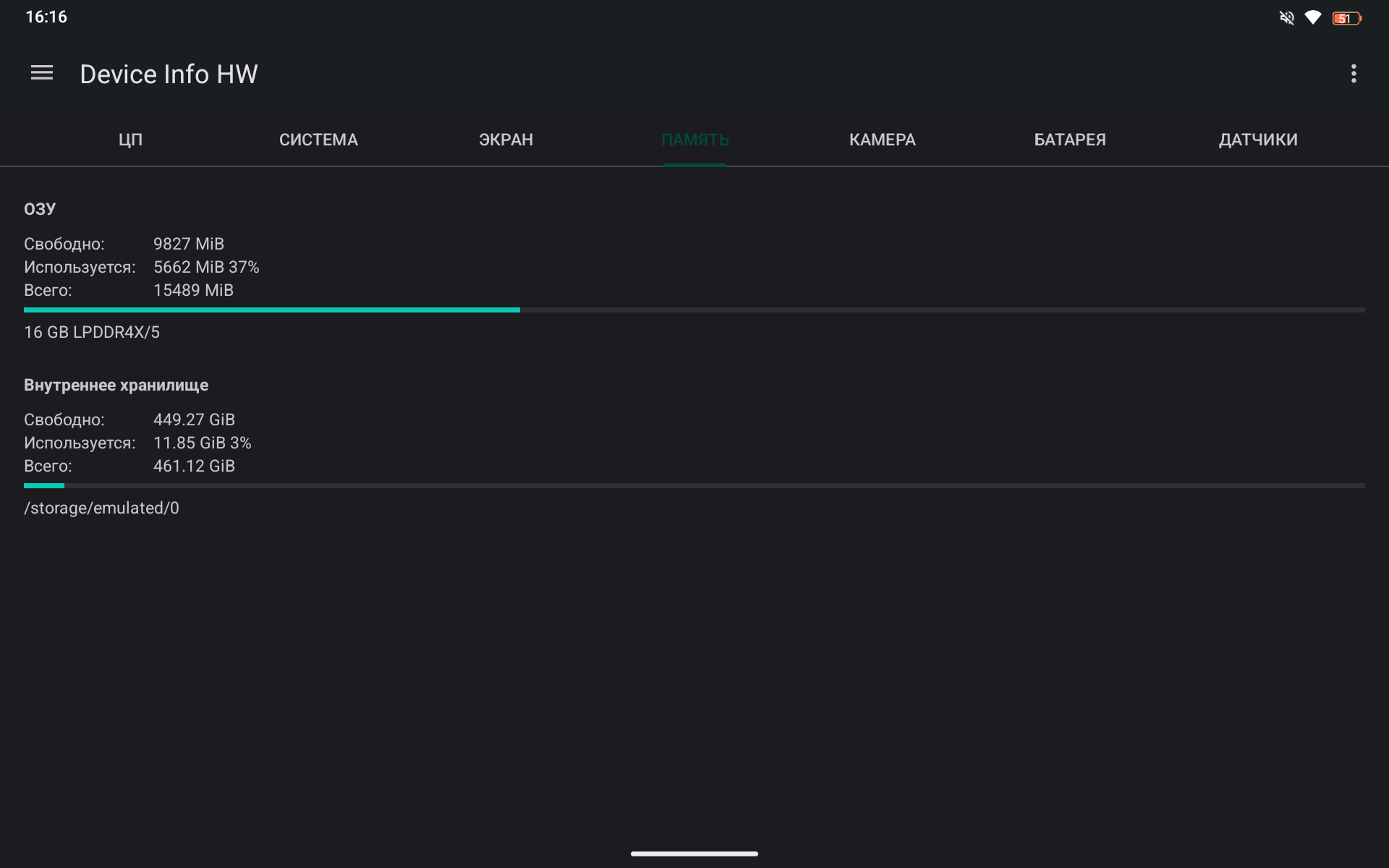Image resolution: width=1389 pixels, height=868 pixels.
Task: Tap the /storage/emulated/0 path text
Action: point(101,508)
